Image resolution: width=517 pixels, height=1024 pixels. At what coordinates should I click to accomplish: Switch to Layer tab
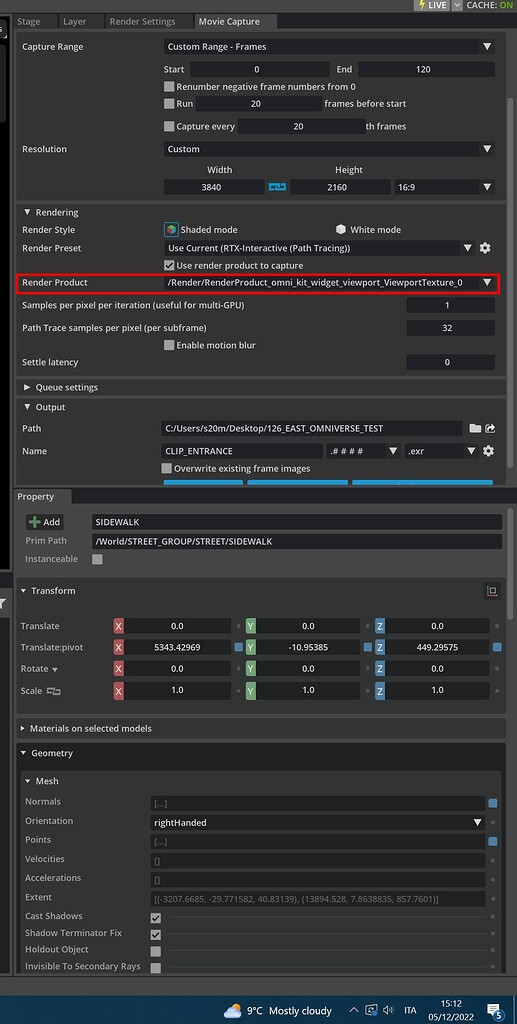[74, 22]
